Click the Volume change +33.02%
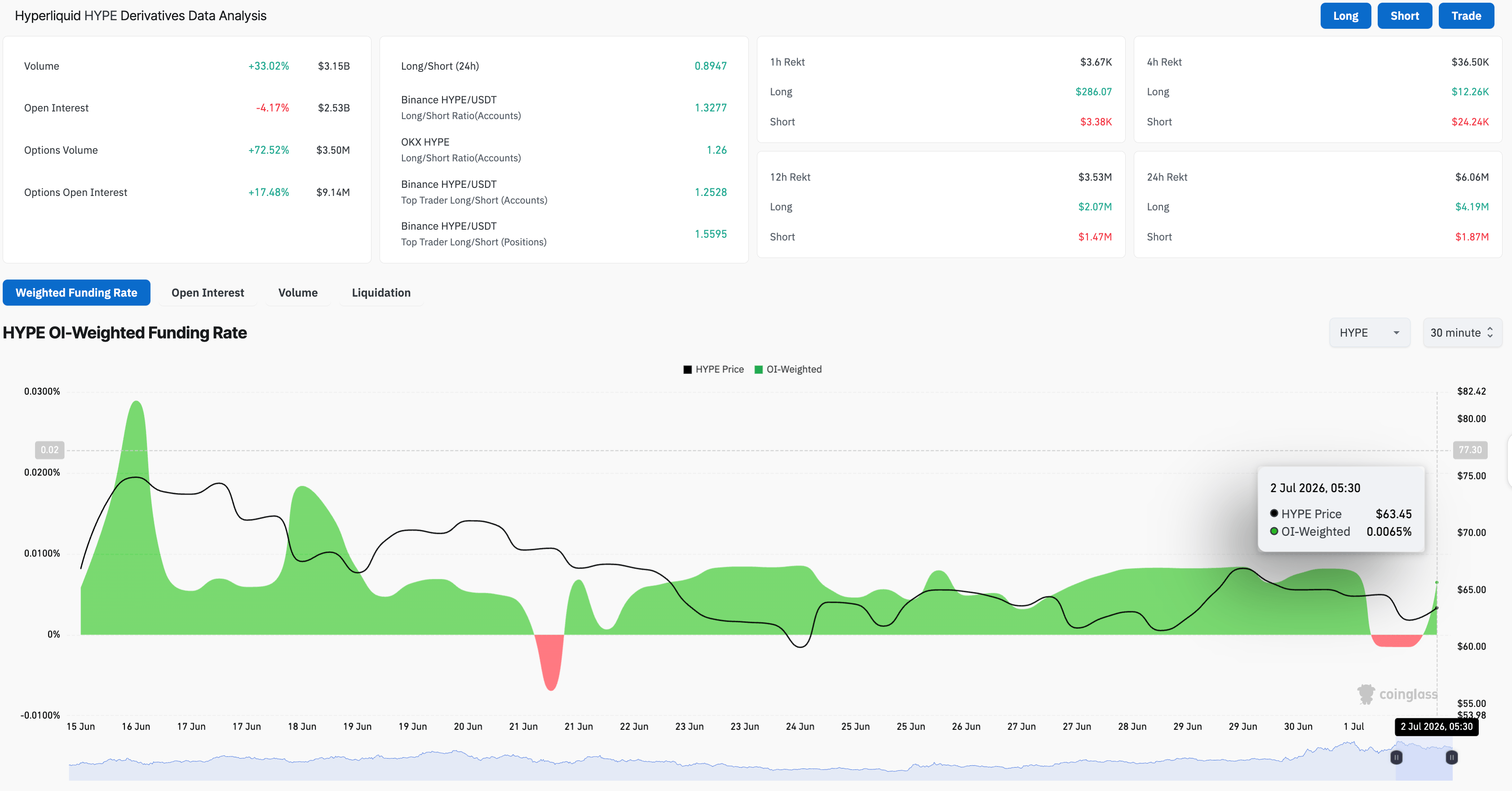Image resolution: width=1512 pixels, height=791 pixels. [x=268, y=66]
